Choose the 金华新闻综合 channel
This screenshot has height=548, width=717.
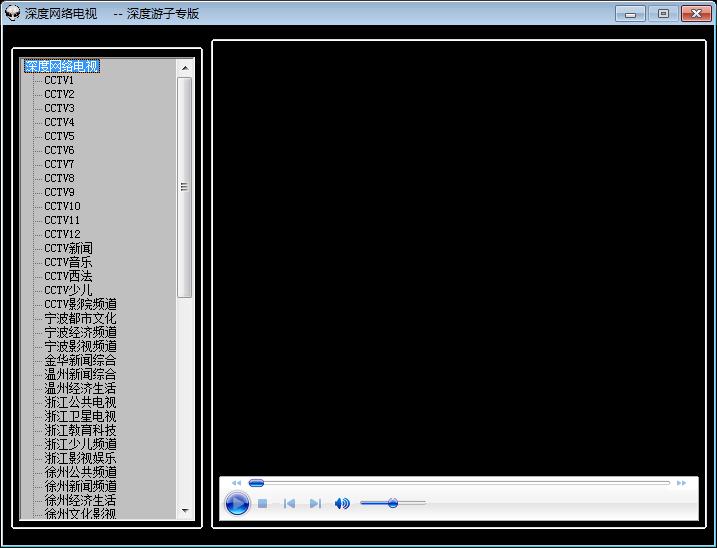tap(80, 360)
